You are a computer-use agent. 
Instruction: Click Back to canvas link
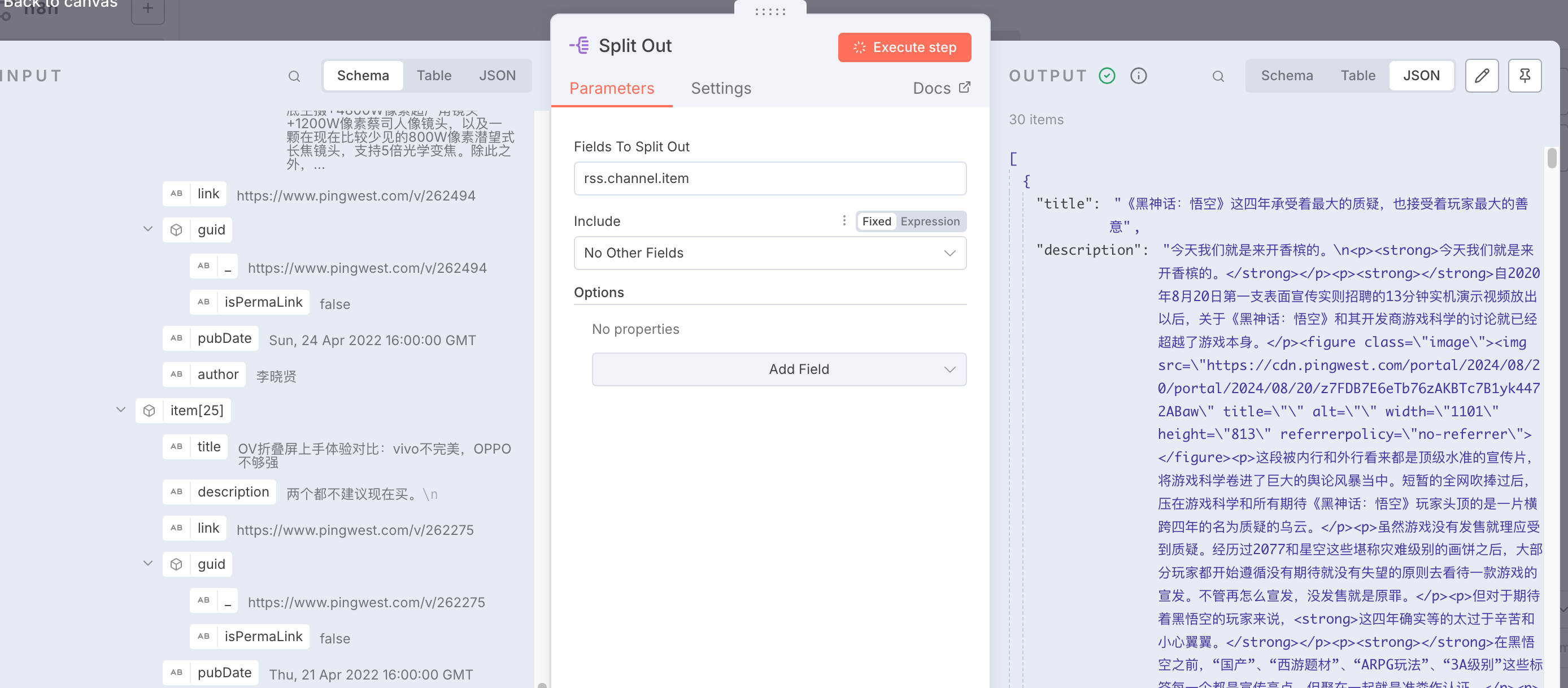[60, 3]
